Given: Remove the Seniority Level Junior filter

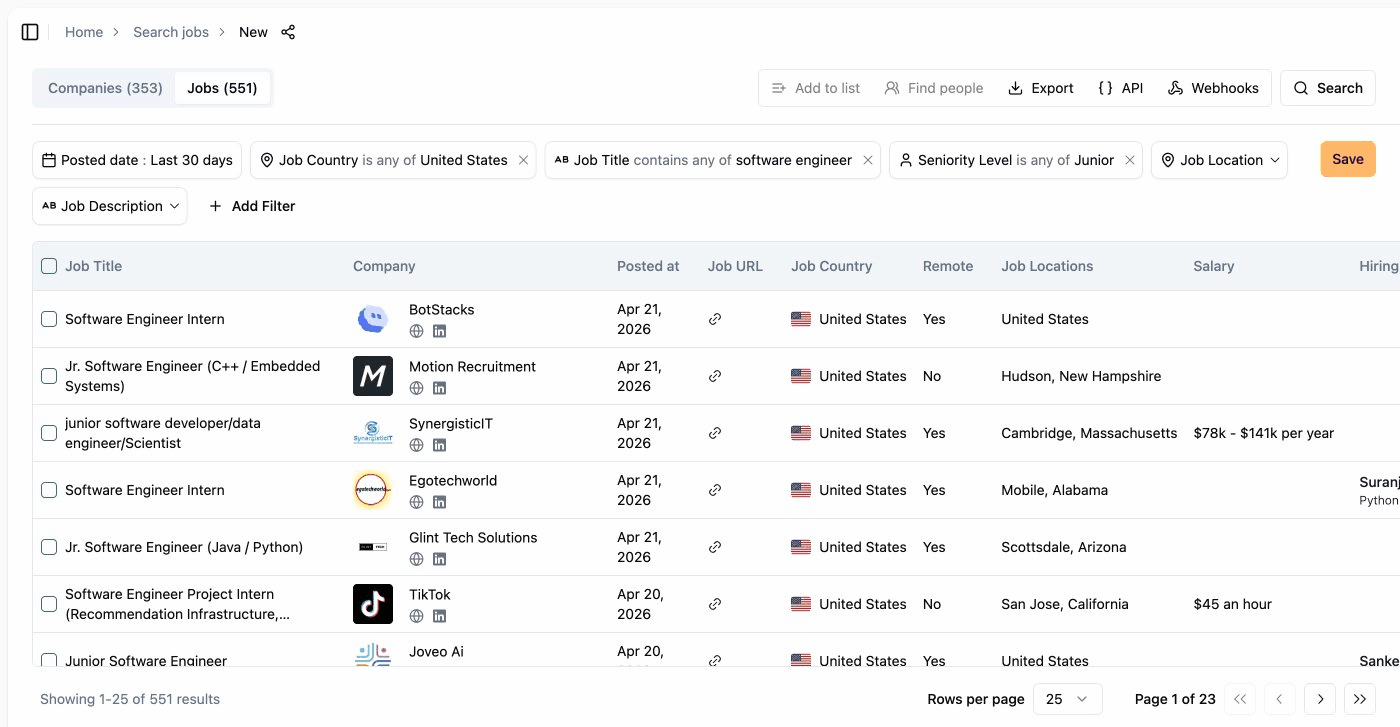Looking at the screenshot, I should click(1129, 160).
